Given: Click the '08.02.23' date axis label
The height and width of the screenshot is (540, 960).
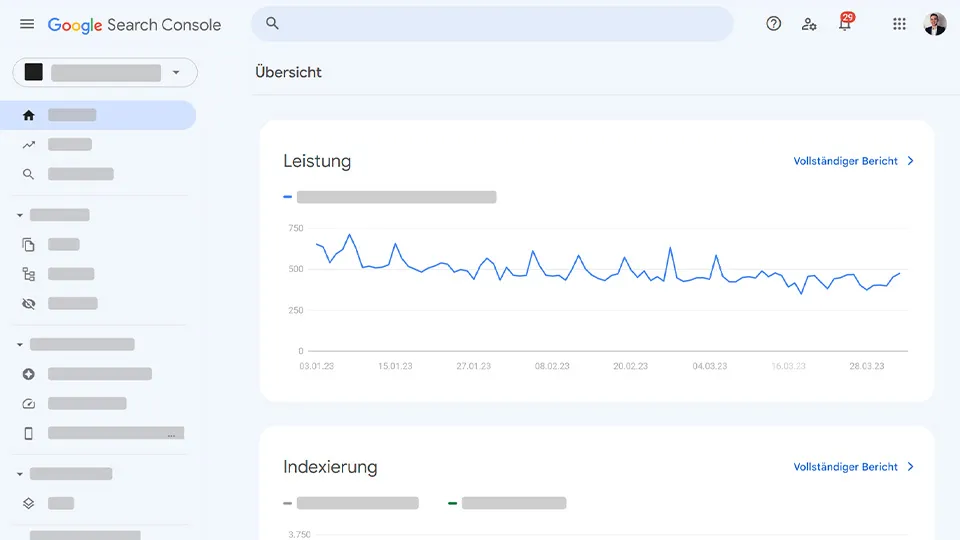Looking at the screenshot, I should [552, 366].
